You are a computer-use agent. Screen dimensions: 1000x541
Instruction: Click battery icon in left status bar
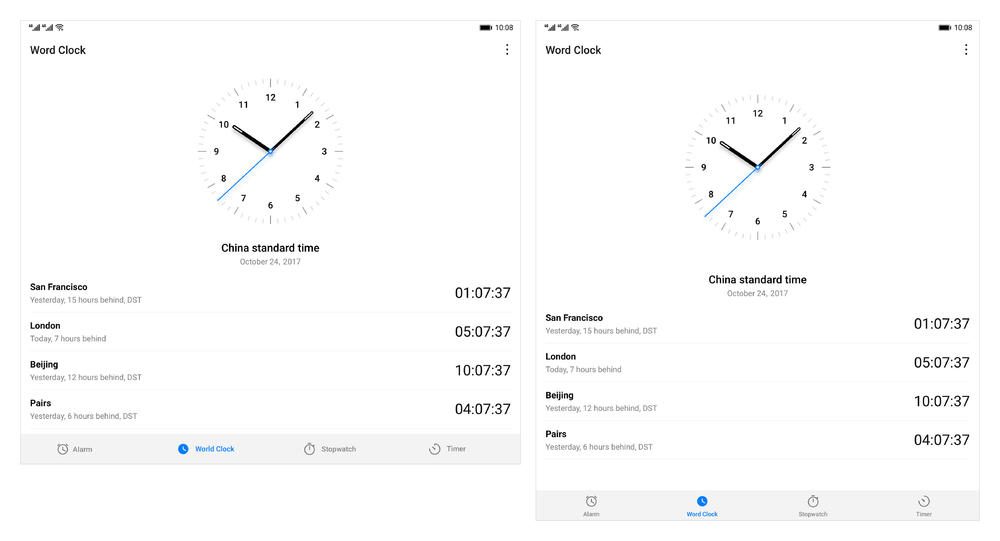pos(486,27)
